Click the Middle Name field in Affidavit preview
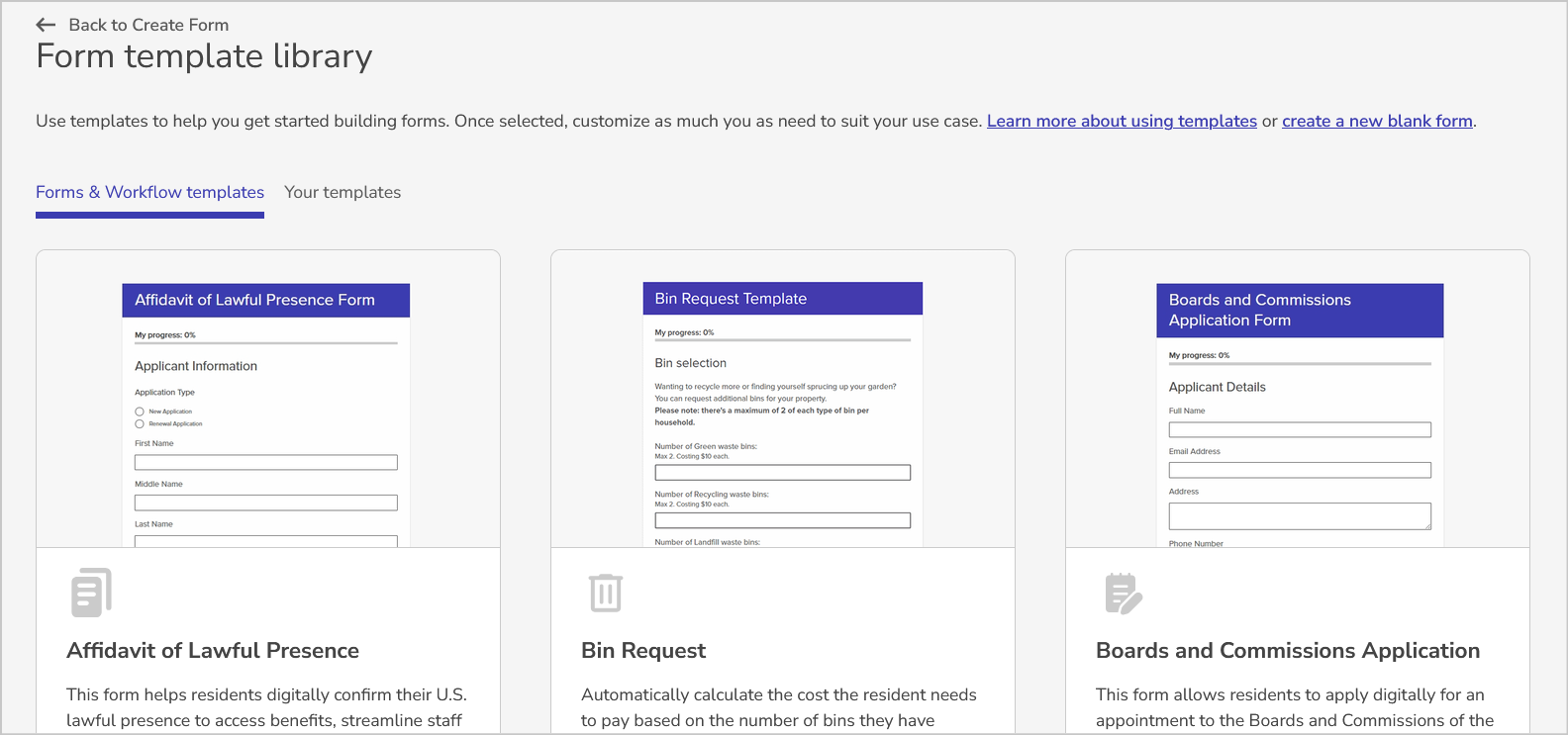This screenshot has width=1568, height=735. pos(266,503)
